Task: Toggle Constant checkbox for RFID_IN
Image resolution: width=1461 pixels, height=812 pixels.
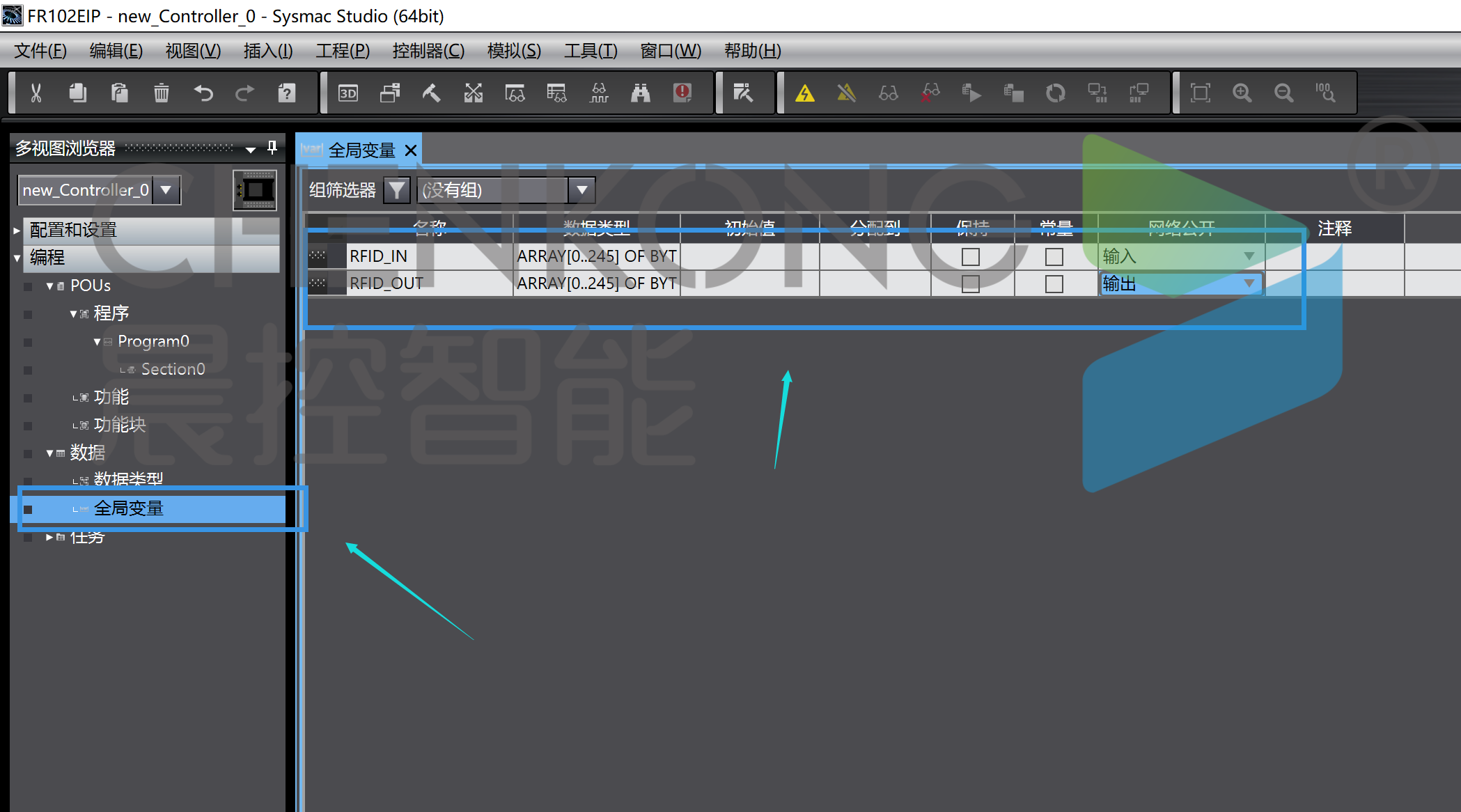Action: coord(1054,257)
